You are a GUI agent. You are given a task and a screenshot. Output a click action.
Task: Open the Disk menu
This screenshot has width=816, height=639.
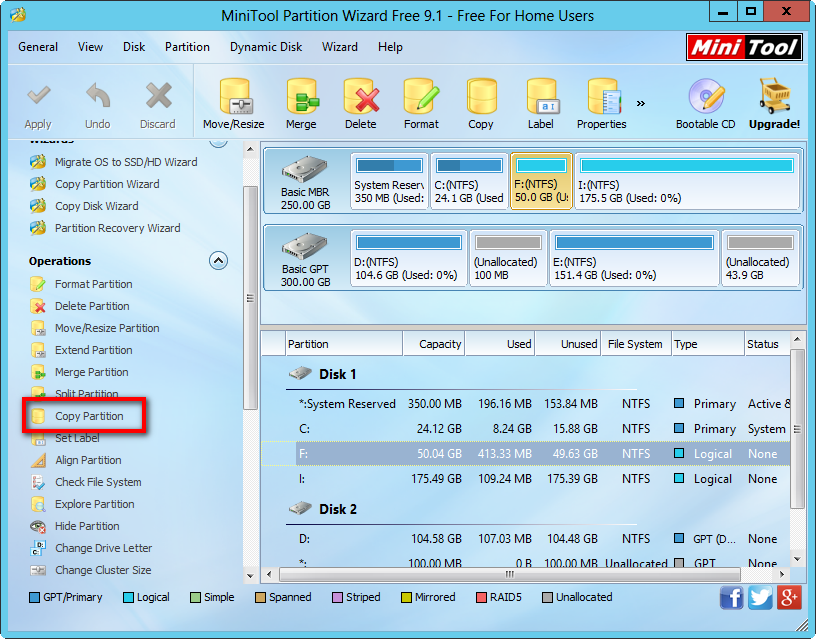[x=134, y=47]
